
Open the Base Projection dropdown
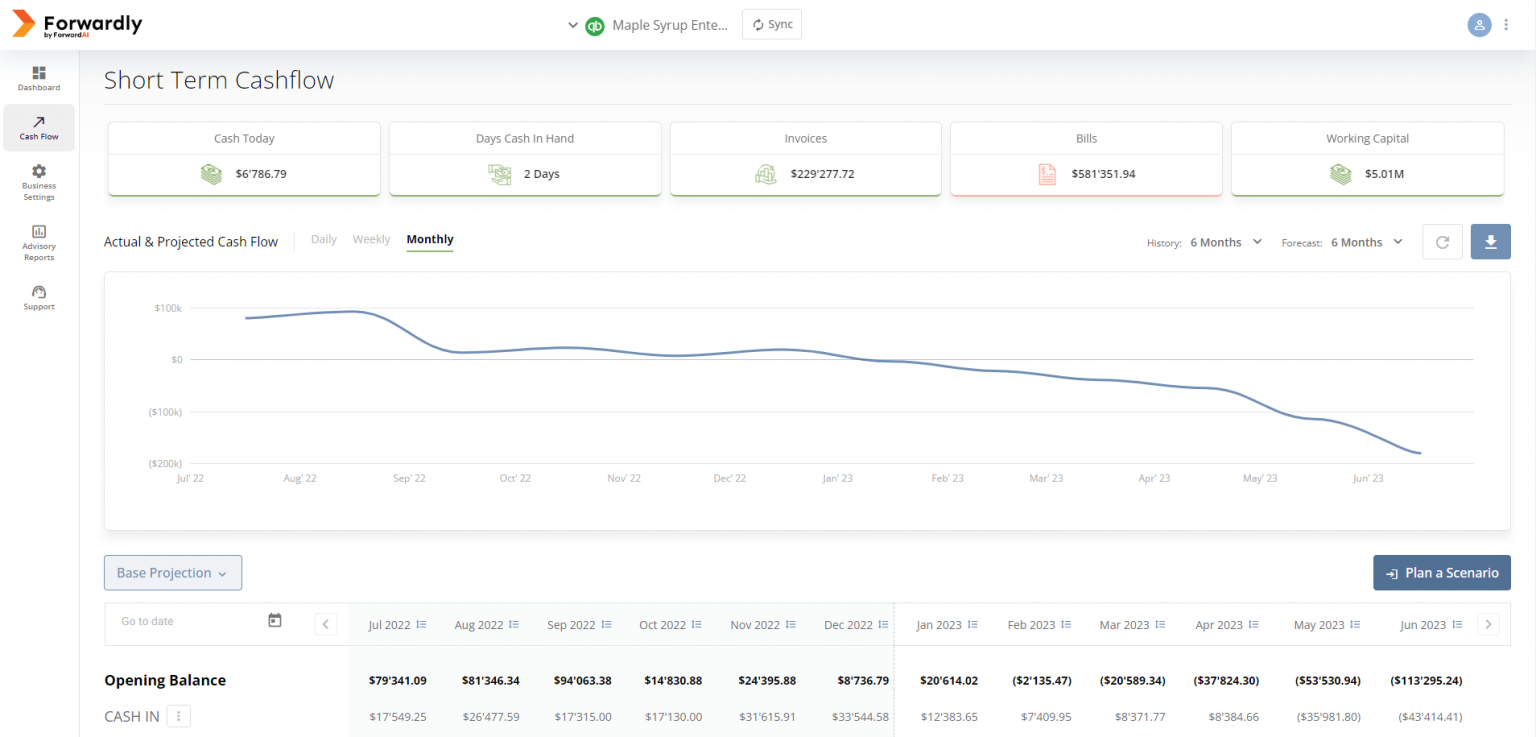click(x=173, y=573)
